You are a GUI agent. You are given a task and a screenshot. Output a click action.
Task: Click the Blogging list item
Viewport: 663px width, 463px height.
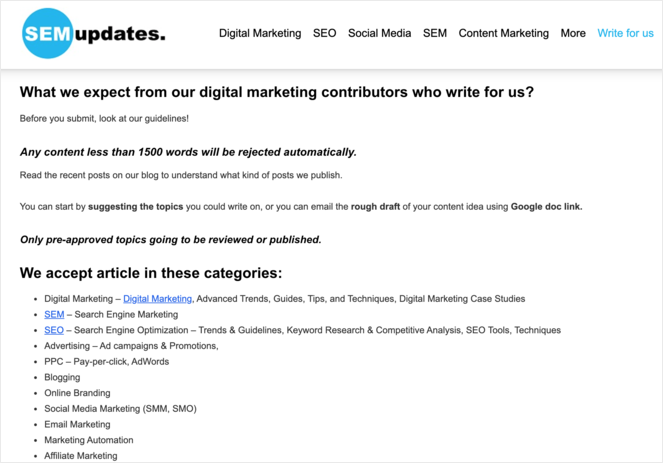62,377
